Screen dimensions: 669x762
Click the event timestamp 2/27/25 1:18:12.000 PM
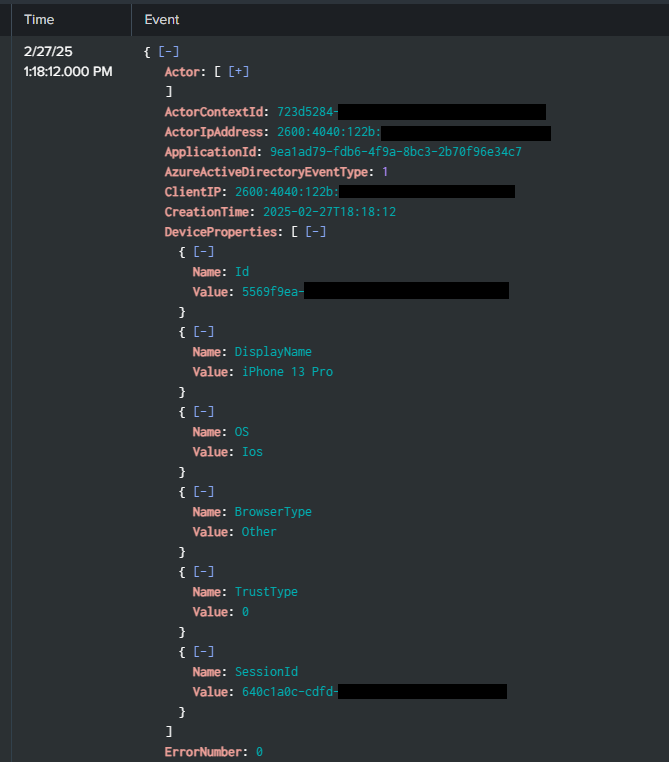coord(67,61)
